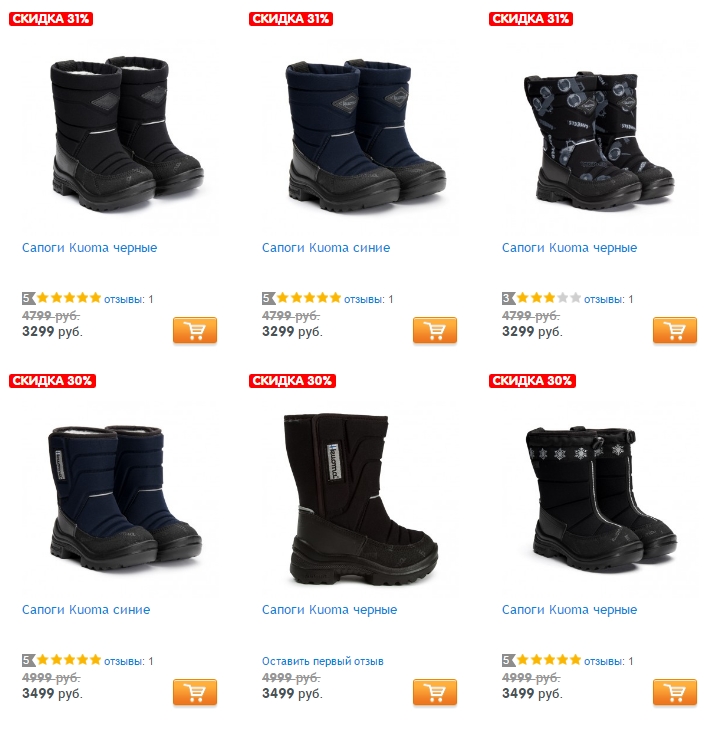
Task: View image of patterned black boots
Action: tap(599, 140)
